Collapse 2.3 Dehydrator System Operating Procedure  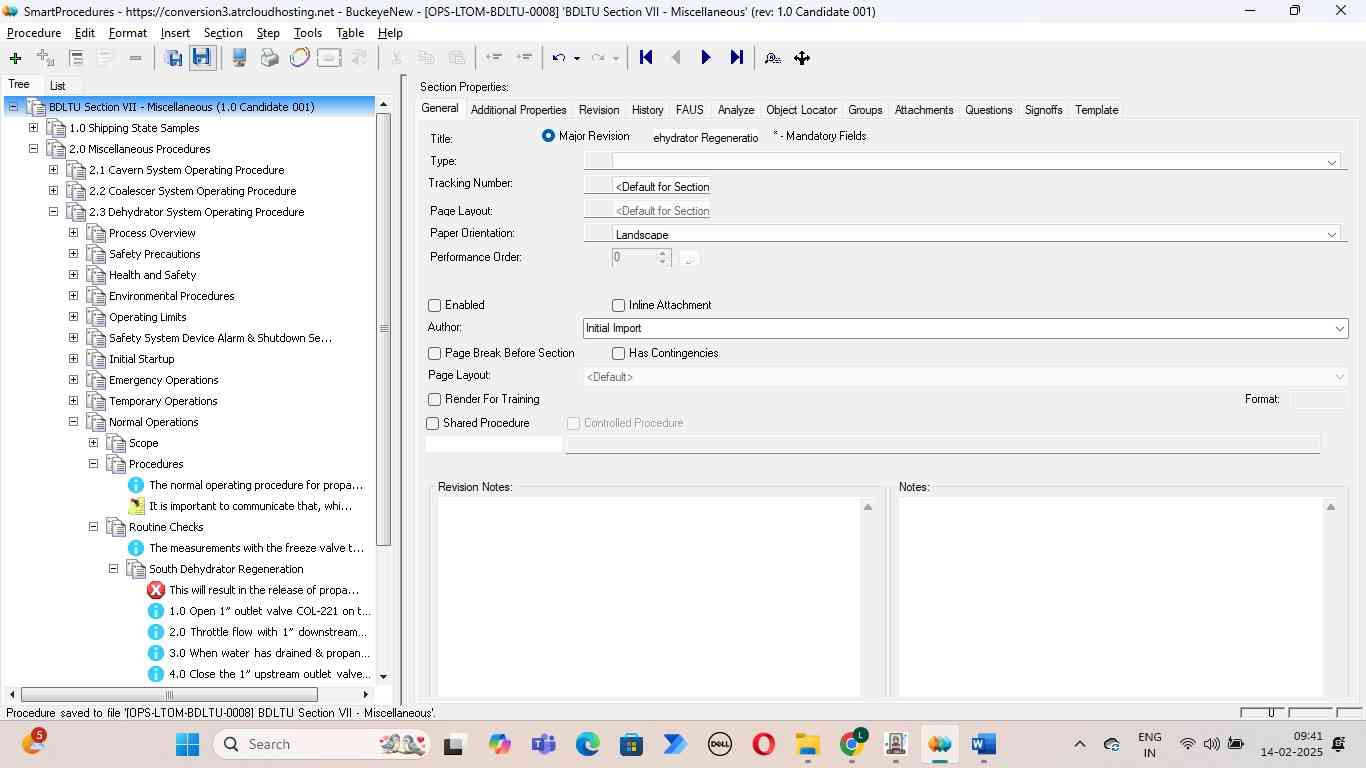coord(53,212)
